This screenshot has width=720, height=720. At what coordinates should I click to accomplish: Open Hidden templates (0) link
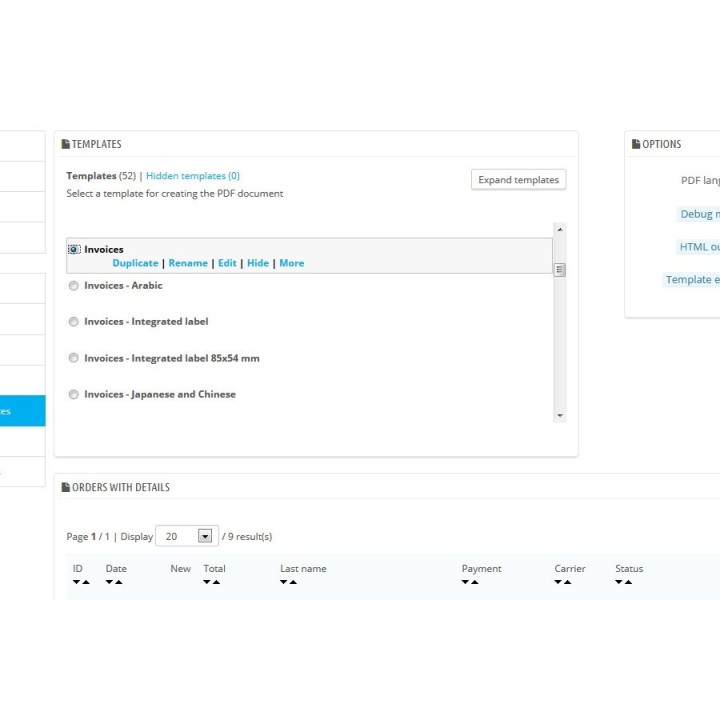coord(193,176)
